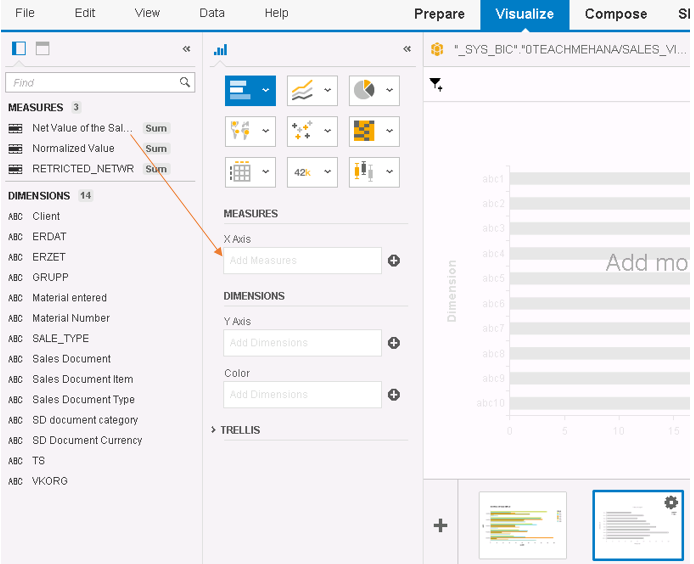Select the crosstab table chart icon
694x564 pixels.
pos(240,172)
